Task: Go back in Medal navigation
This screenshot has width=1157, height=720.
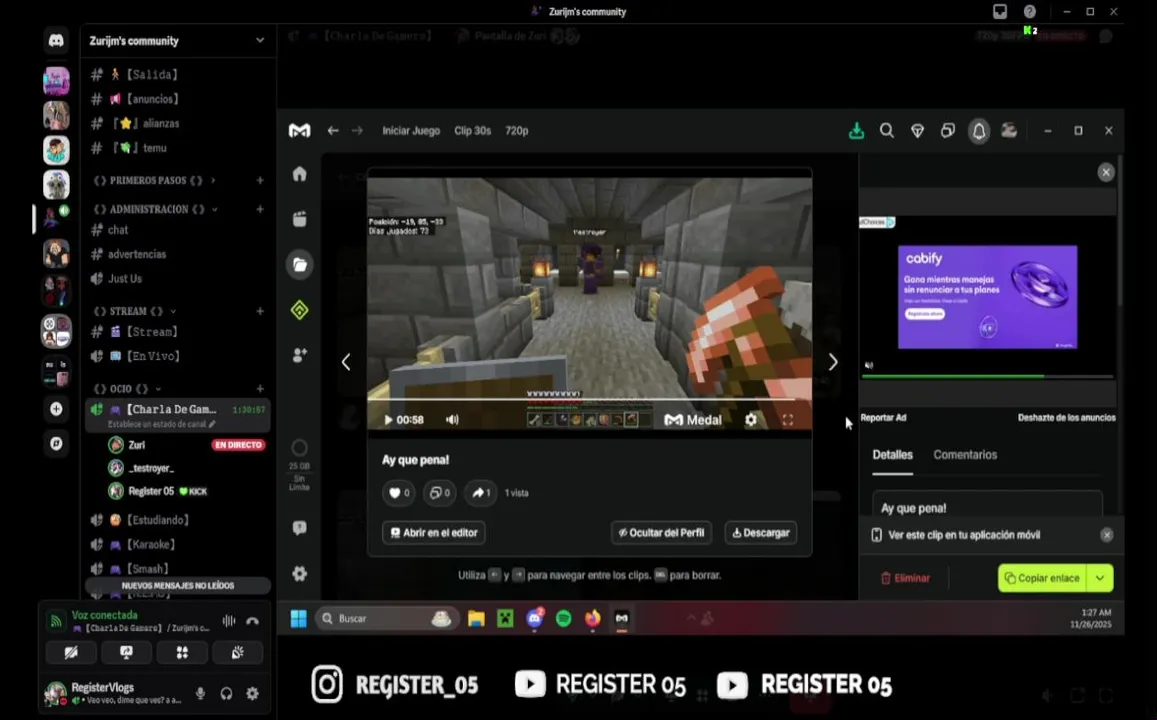Action: (333, 131)
